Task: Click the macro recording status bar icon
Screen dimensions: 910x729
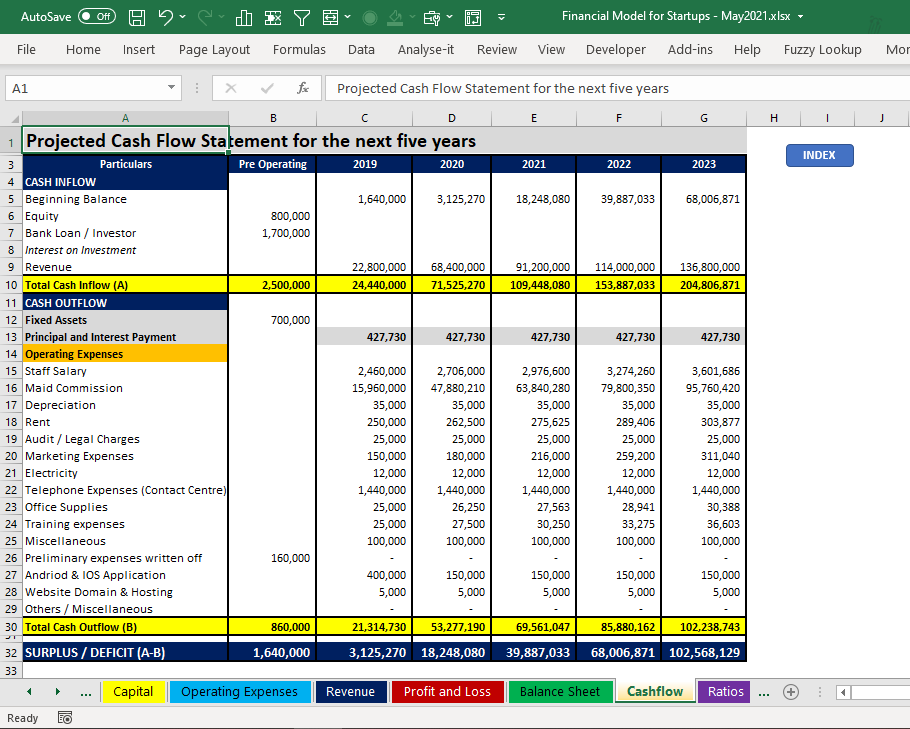Action: (65, 718)
